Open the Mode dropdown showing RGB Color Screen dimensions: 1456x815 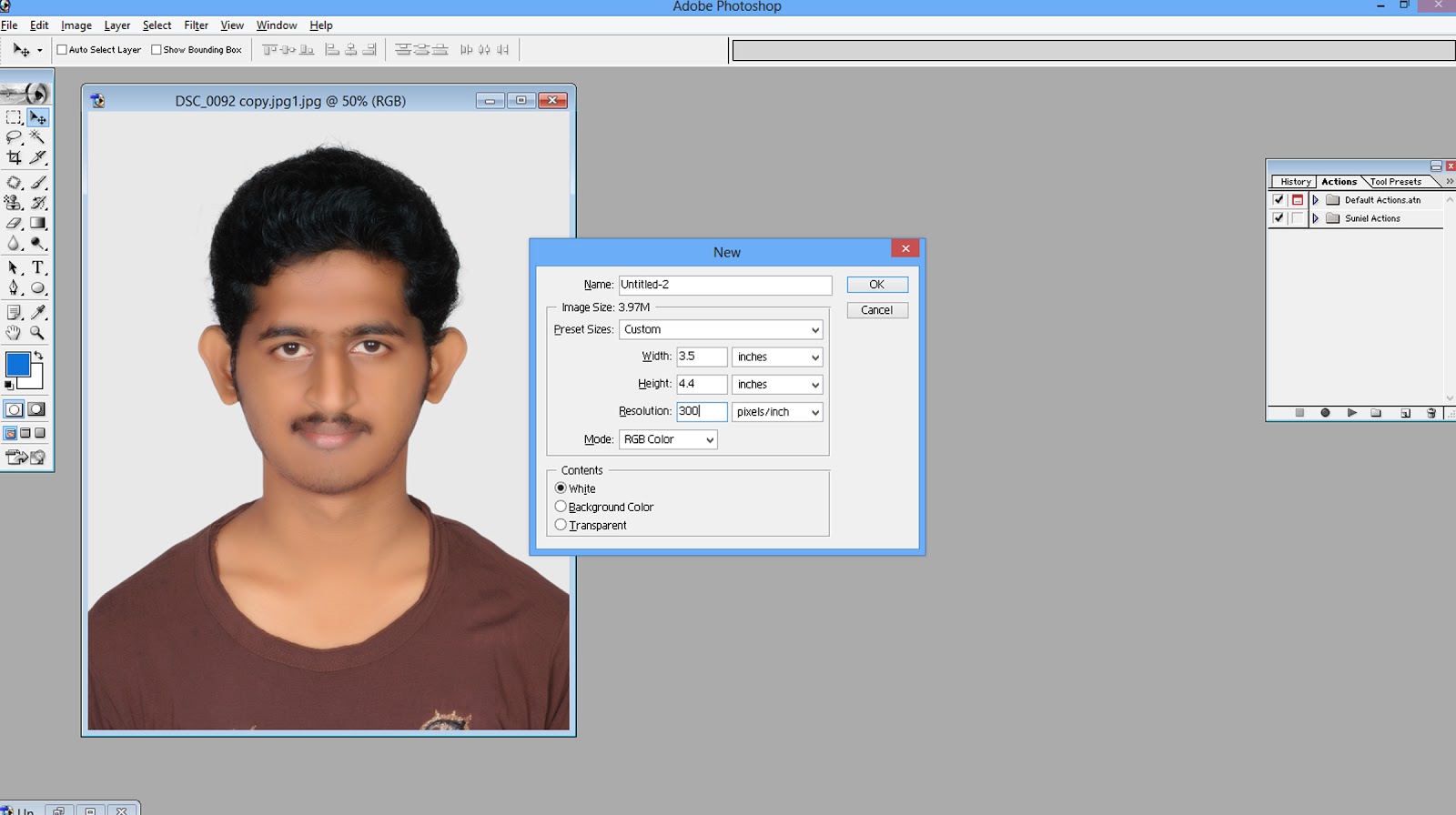(x=668, y=439)
